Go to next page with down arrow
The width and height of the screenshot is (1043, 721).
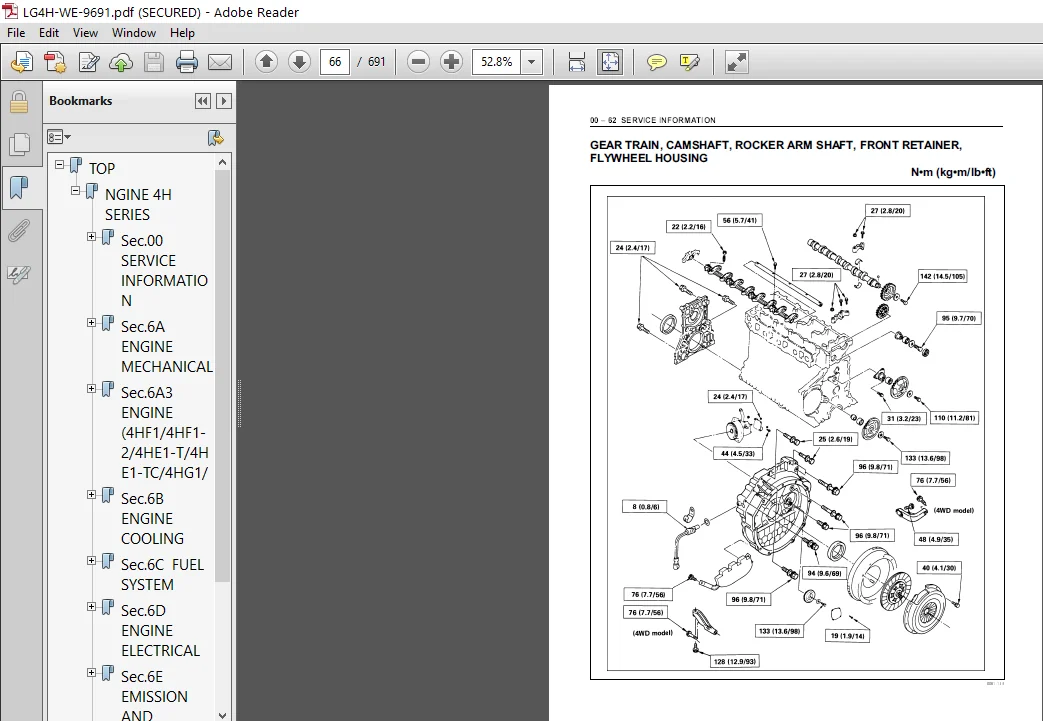[299, 62]
